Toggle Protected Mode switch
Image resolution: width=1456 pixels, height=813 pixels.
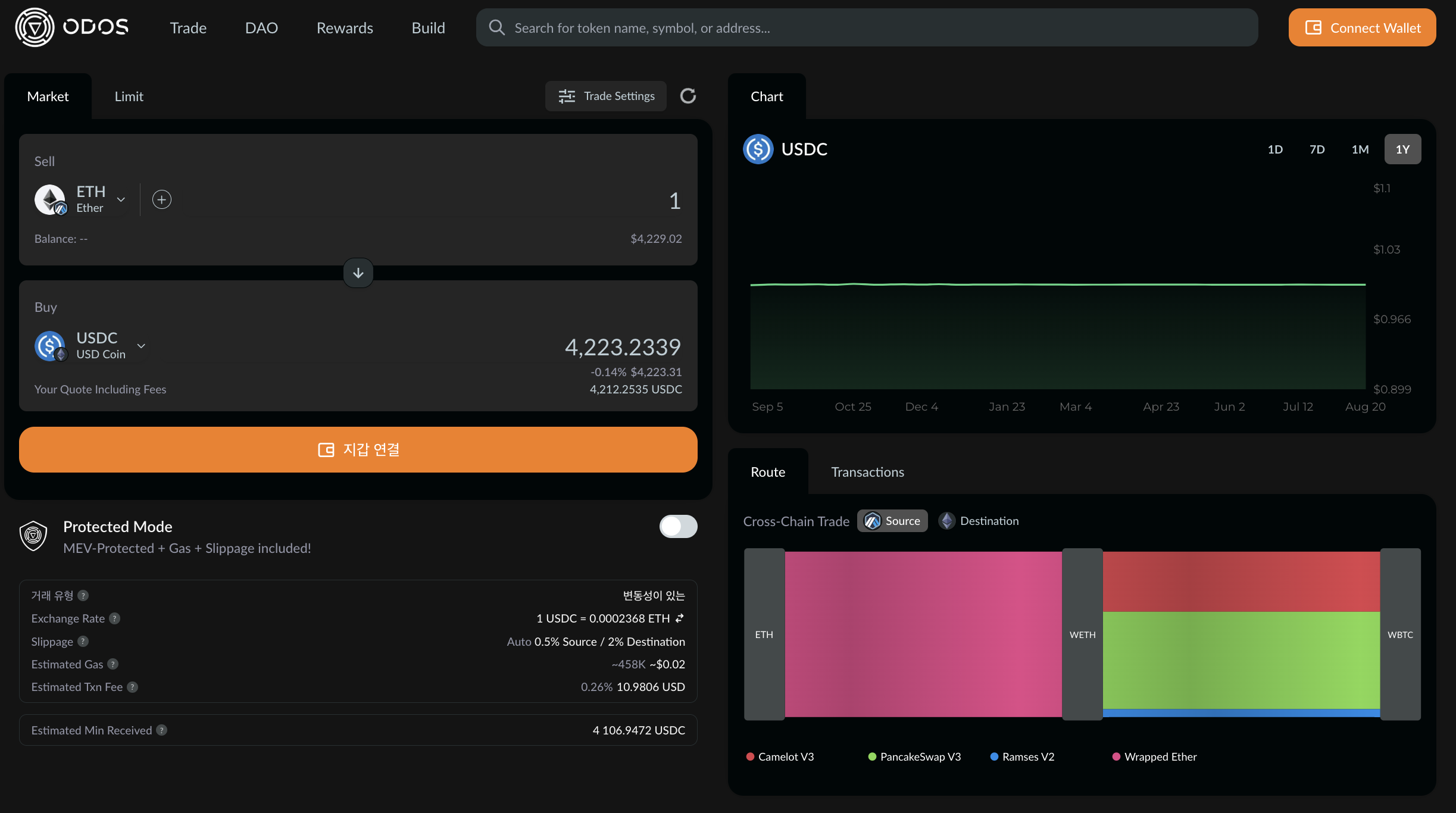coord(678,526)
